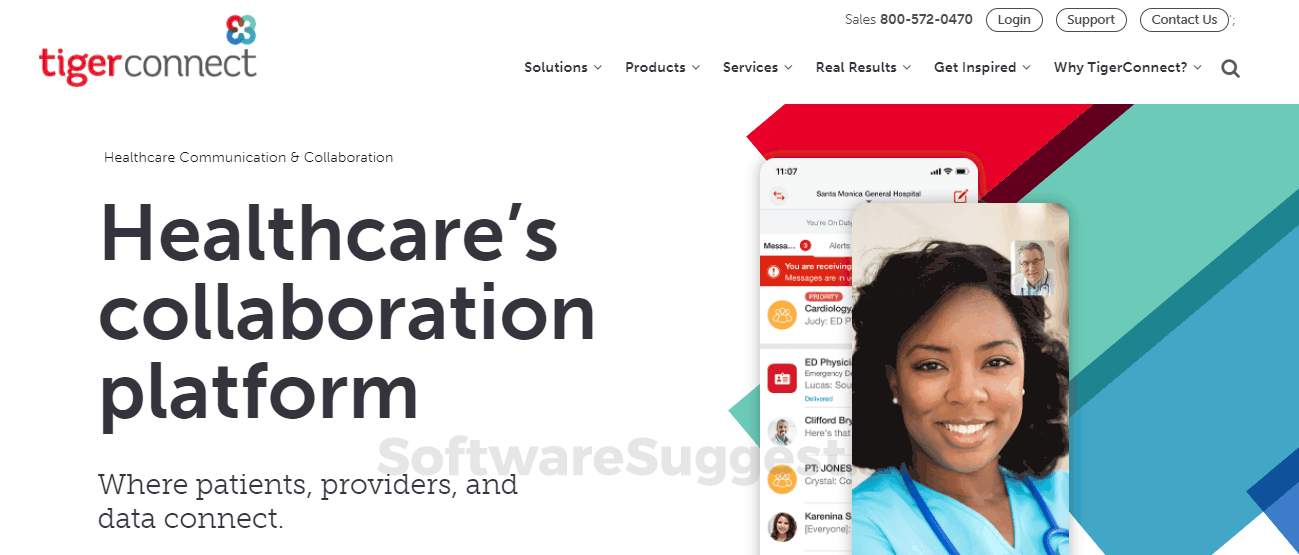Select the orange Cardiology group icon
The width and height of the screenshot is (1299, 555).
coord(782,315)
